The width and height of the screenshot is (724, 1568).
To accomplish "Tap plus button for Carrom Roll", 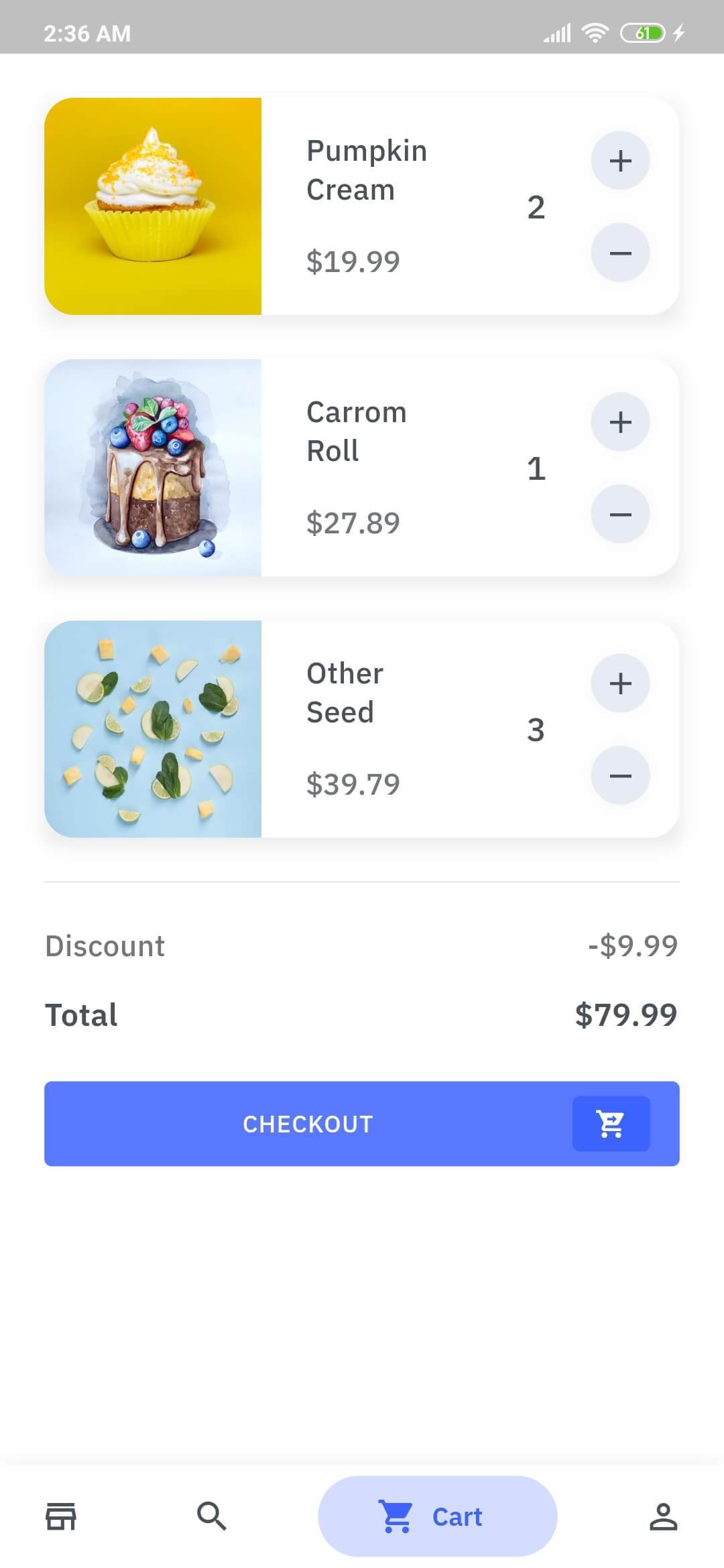I will click(620, 422).
